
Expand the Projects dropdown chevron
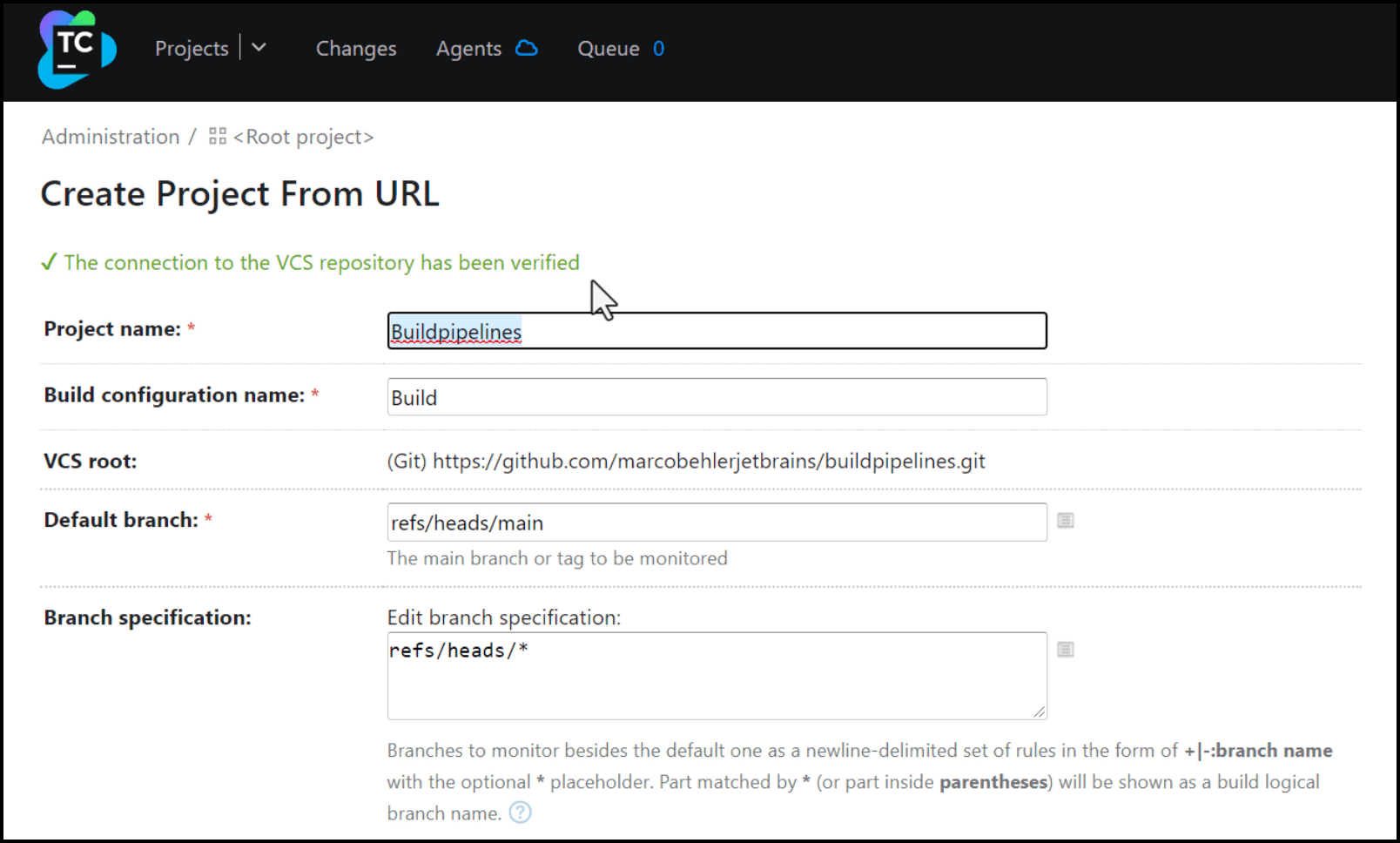[259, 48]
